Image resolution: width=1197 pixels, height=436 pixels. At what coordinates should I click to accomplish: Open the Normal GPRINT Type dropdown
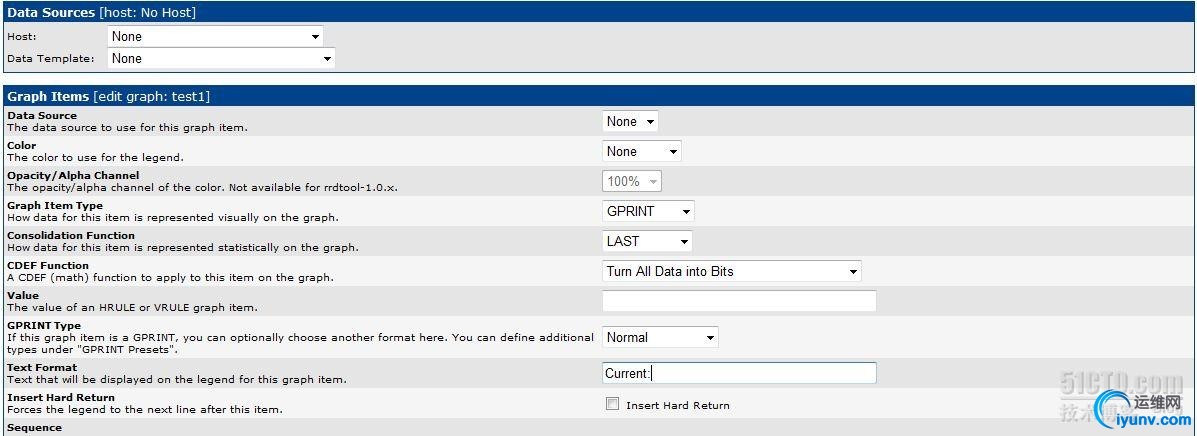pyautogui.click(x=660, y=337)
